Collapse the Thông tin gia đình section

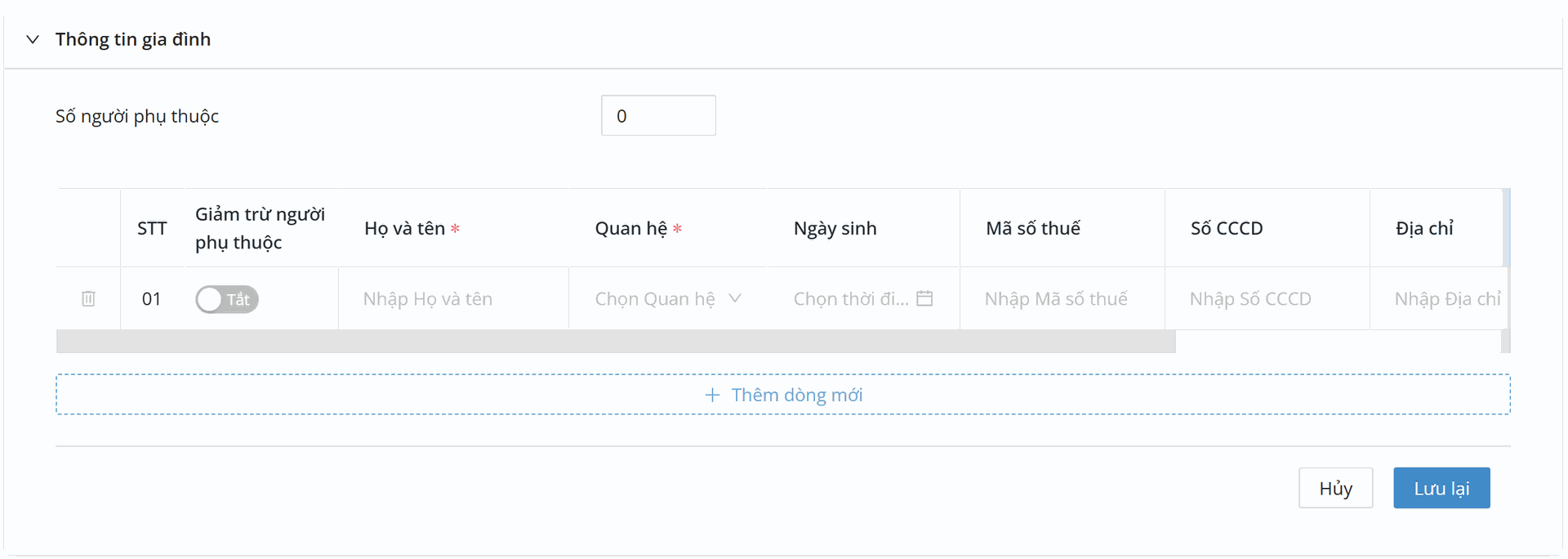[33, 39]
